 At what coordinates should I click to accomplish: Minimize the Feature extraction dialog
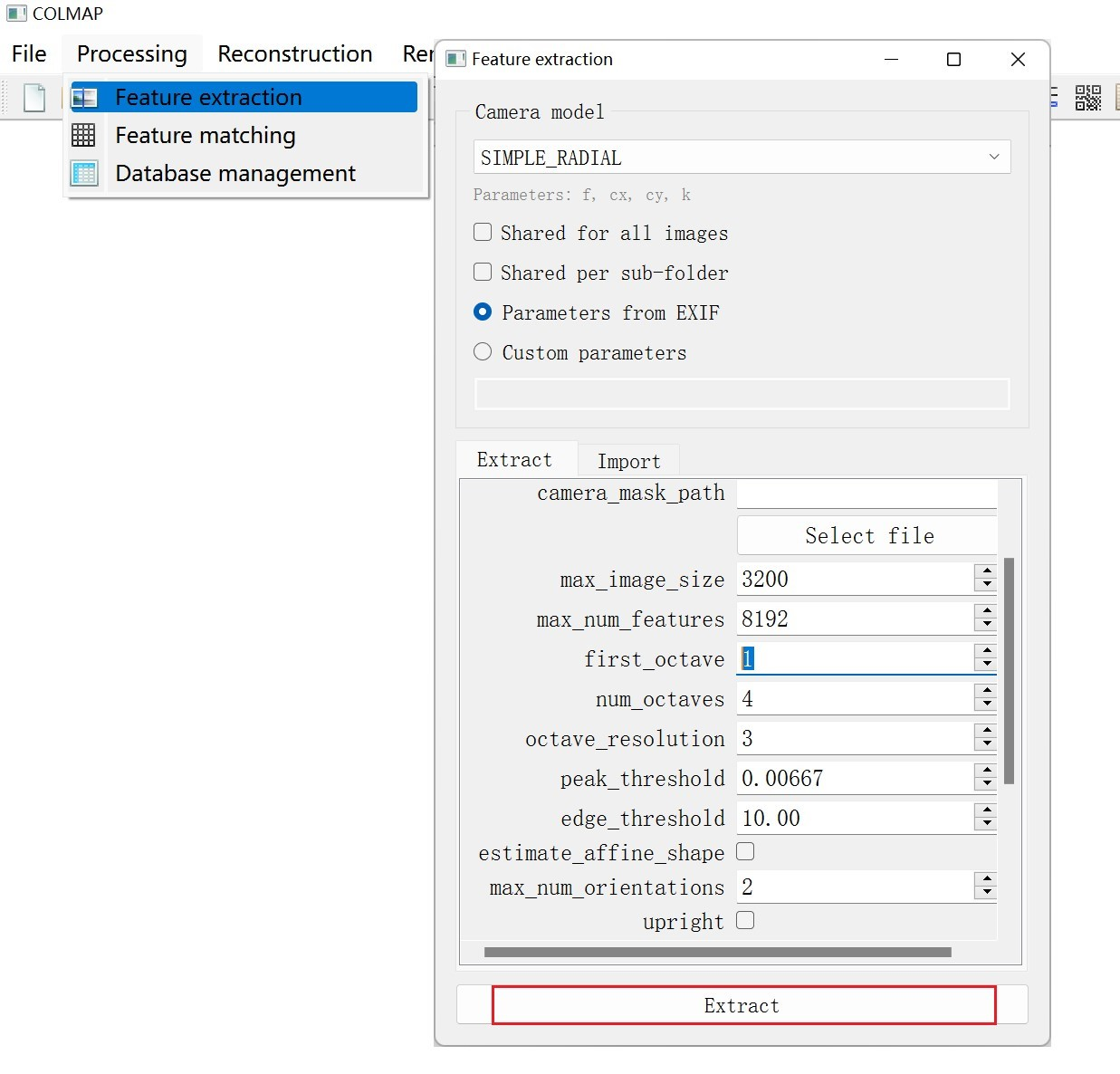[891, 60]
